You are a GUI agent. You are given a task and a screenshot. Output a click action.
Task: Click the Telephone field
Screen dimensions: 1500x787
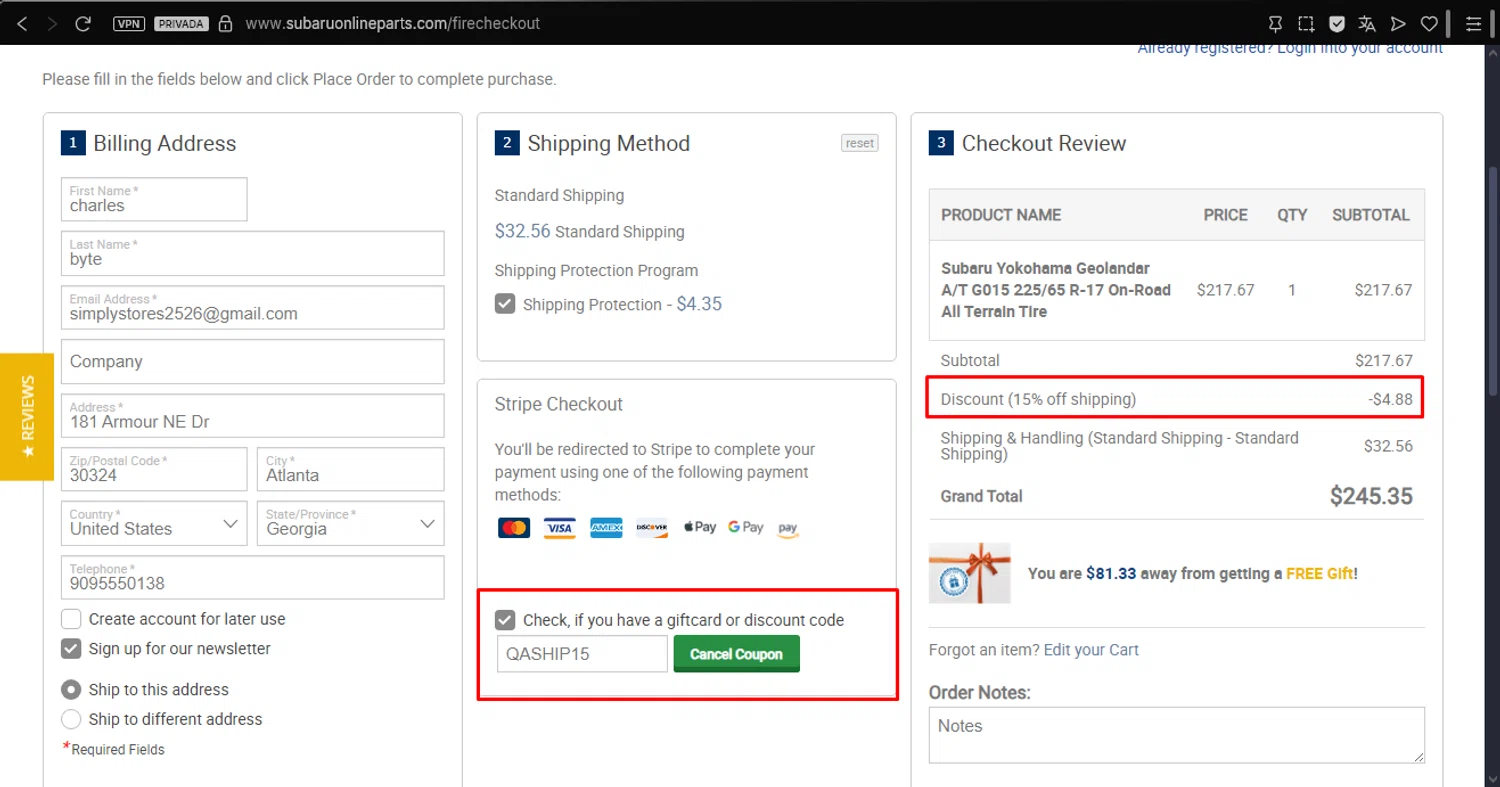pos(253,577)
